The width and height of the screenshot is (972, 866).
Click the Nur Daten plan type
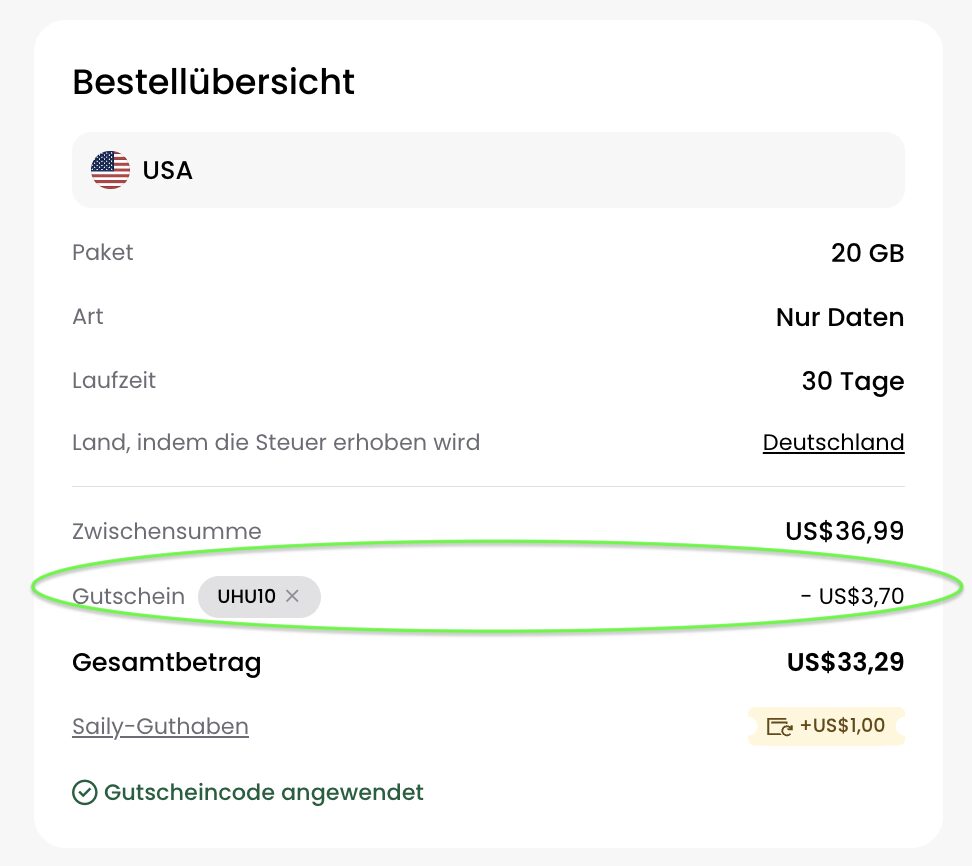(x=840, y=317)
